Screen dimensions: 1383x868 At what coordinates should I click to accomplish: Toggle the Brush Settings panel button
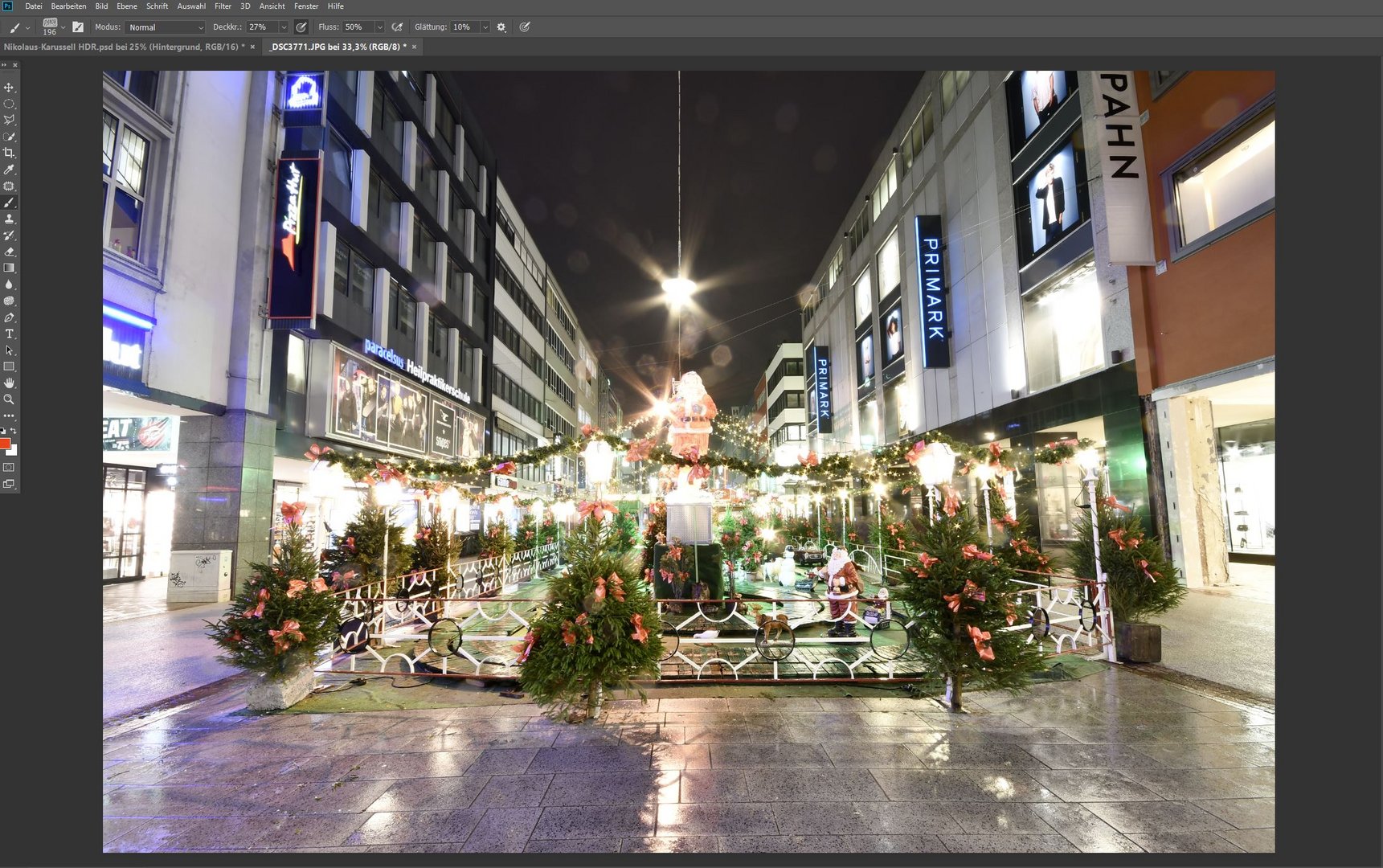point(78,27)
